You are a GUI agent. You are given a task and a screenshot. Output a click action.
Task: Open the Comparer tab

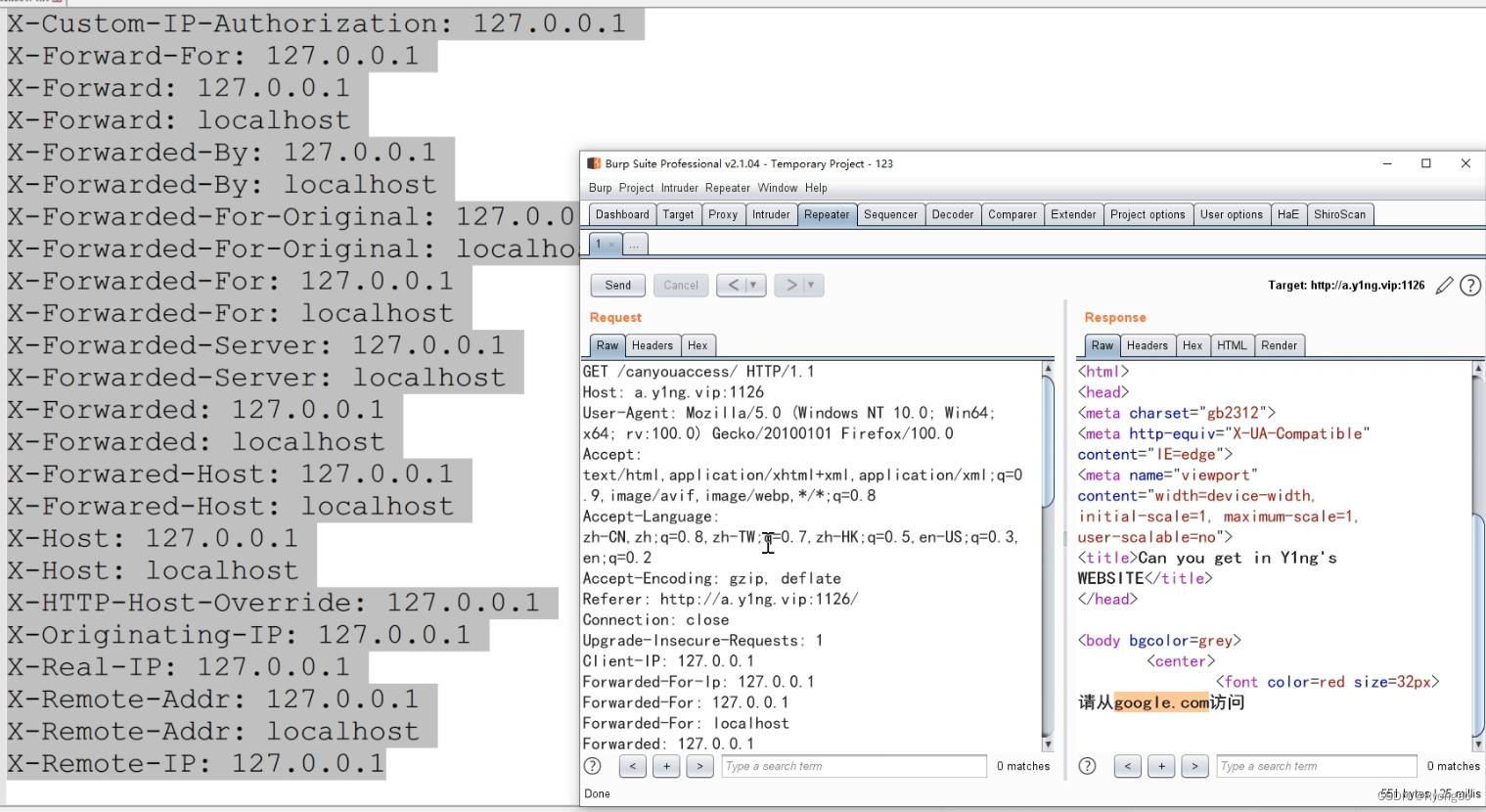click(x=1012, y=214)
